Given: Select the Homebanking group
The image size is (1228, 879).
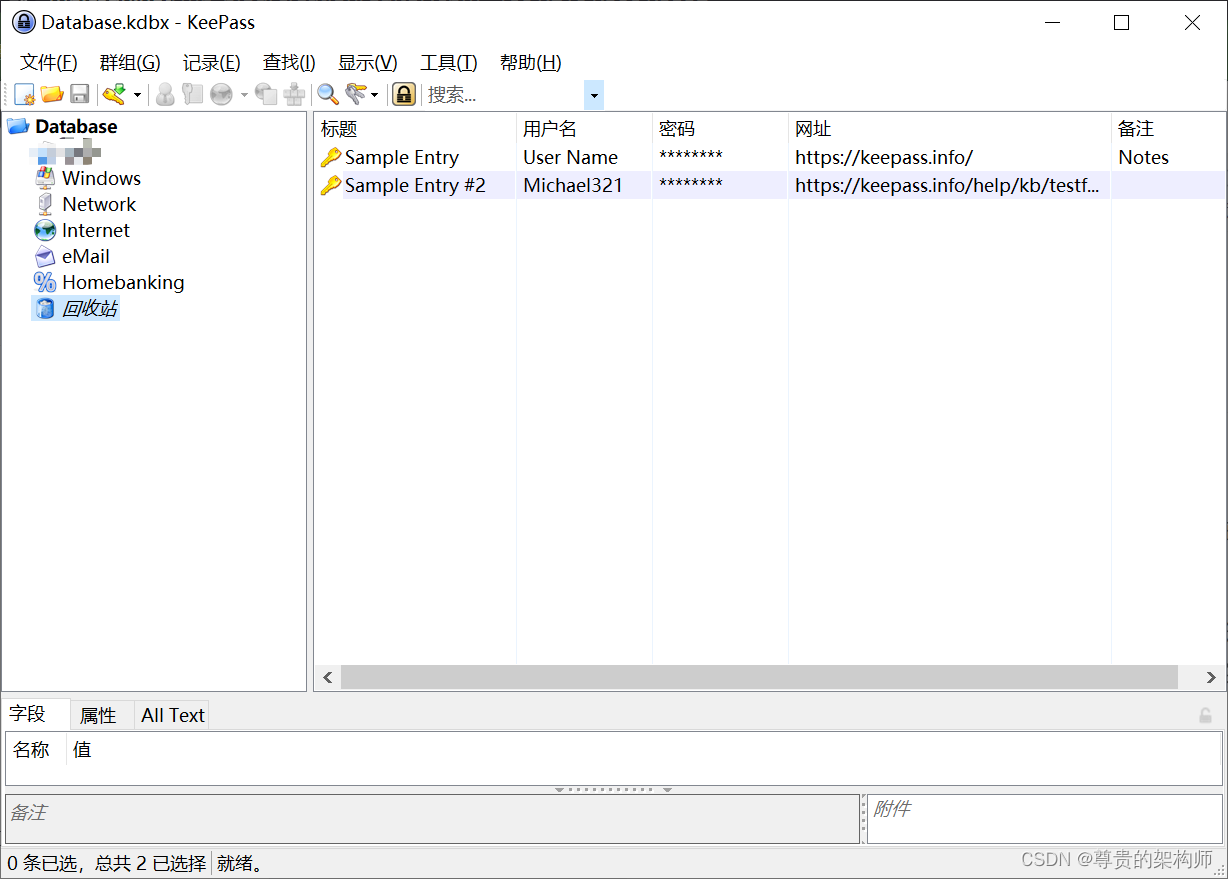Looking at the screenshot, I should (x=123, y=282).
